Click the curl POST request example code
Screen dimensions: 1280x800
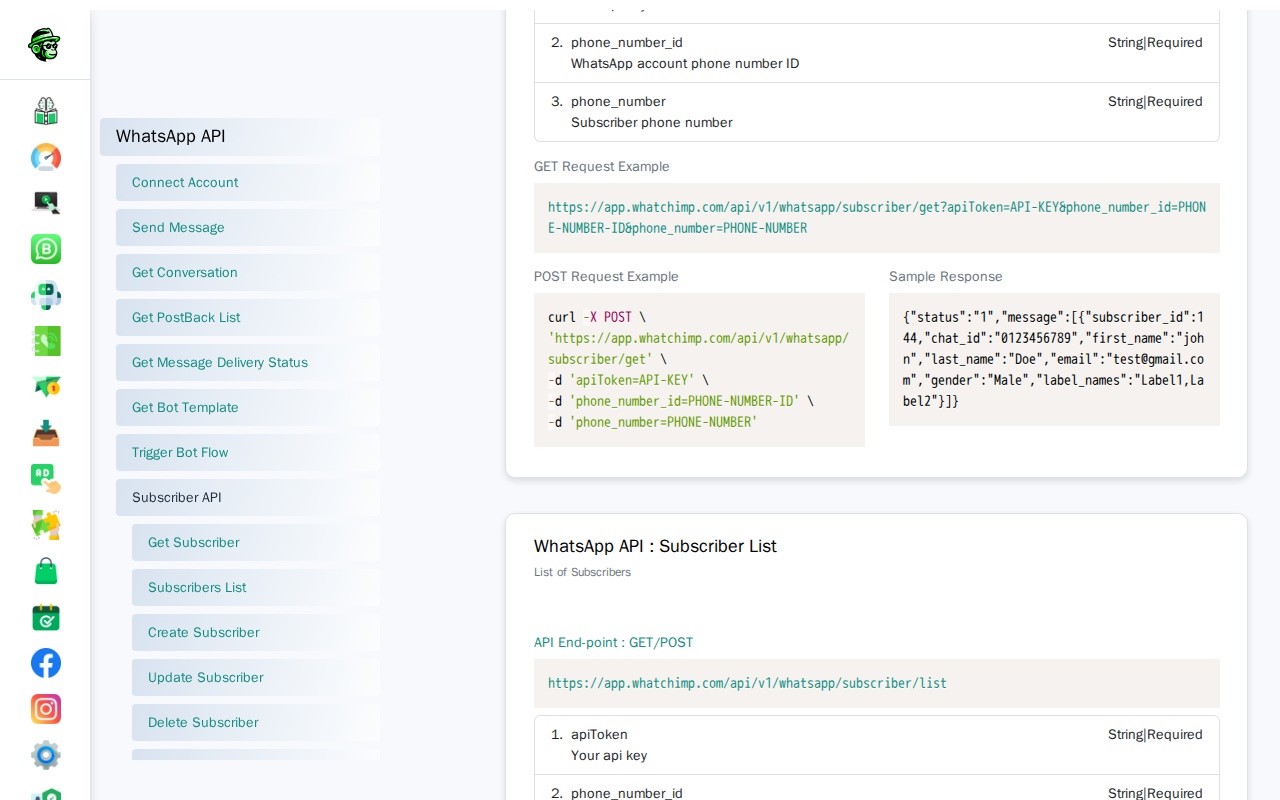[x=699, y=370]
